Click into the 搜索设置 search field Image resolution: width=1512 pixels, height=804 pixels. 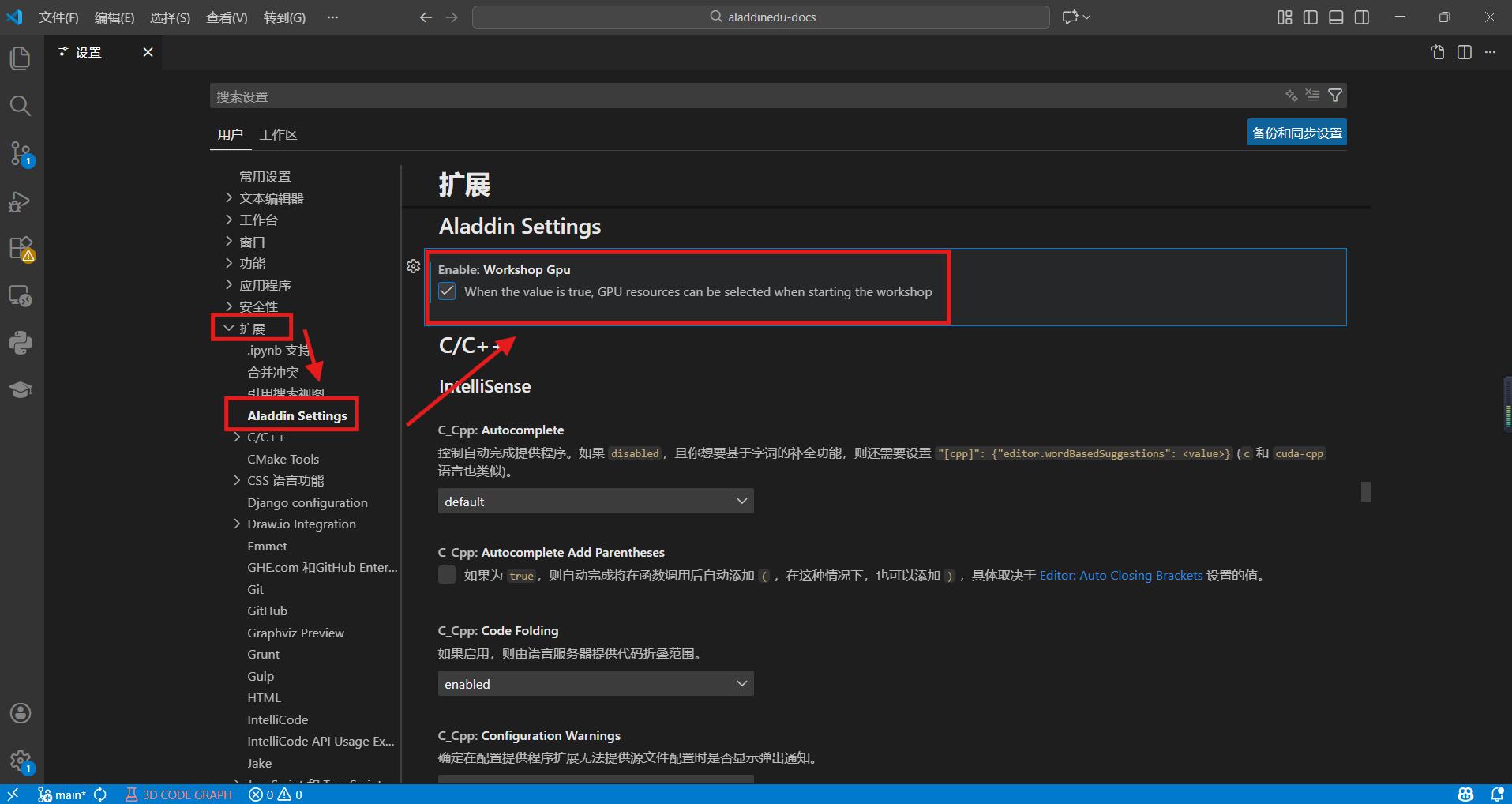pyautogui.click(x=711, y=96)
